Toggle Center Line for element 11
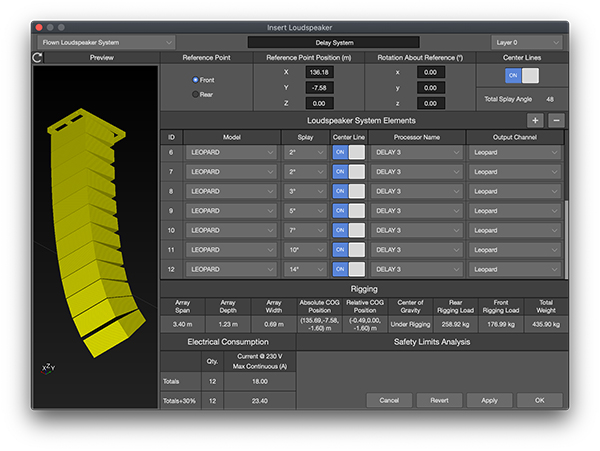This screenshot has width=600, height=451. (x=349, y=250)
